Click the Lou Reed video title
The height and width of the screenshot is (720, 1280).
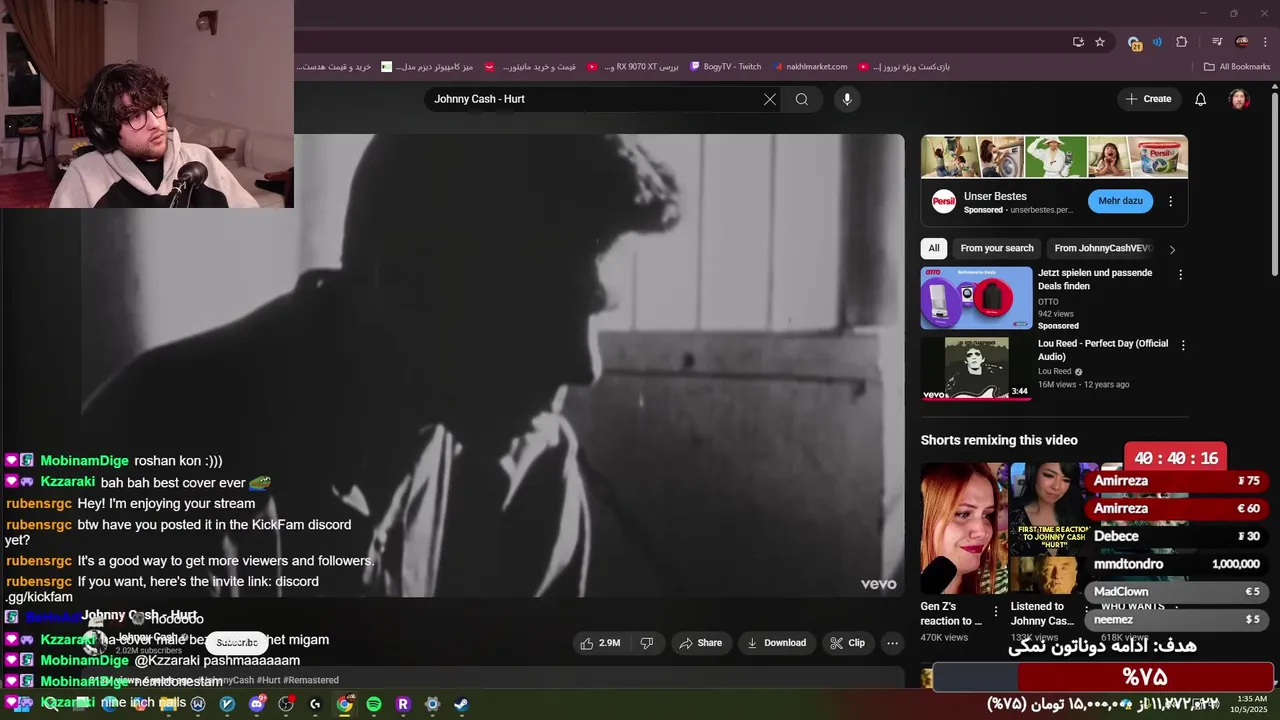[1103, 350]
